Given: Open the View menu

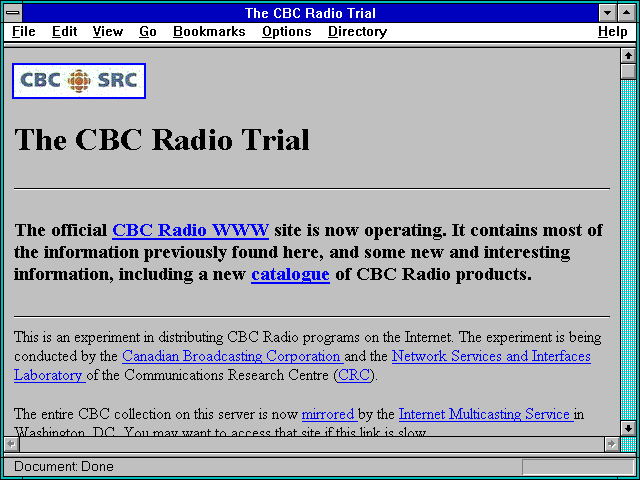Looking at the screenshot, I should coord(107,31).
